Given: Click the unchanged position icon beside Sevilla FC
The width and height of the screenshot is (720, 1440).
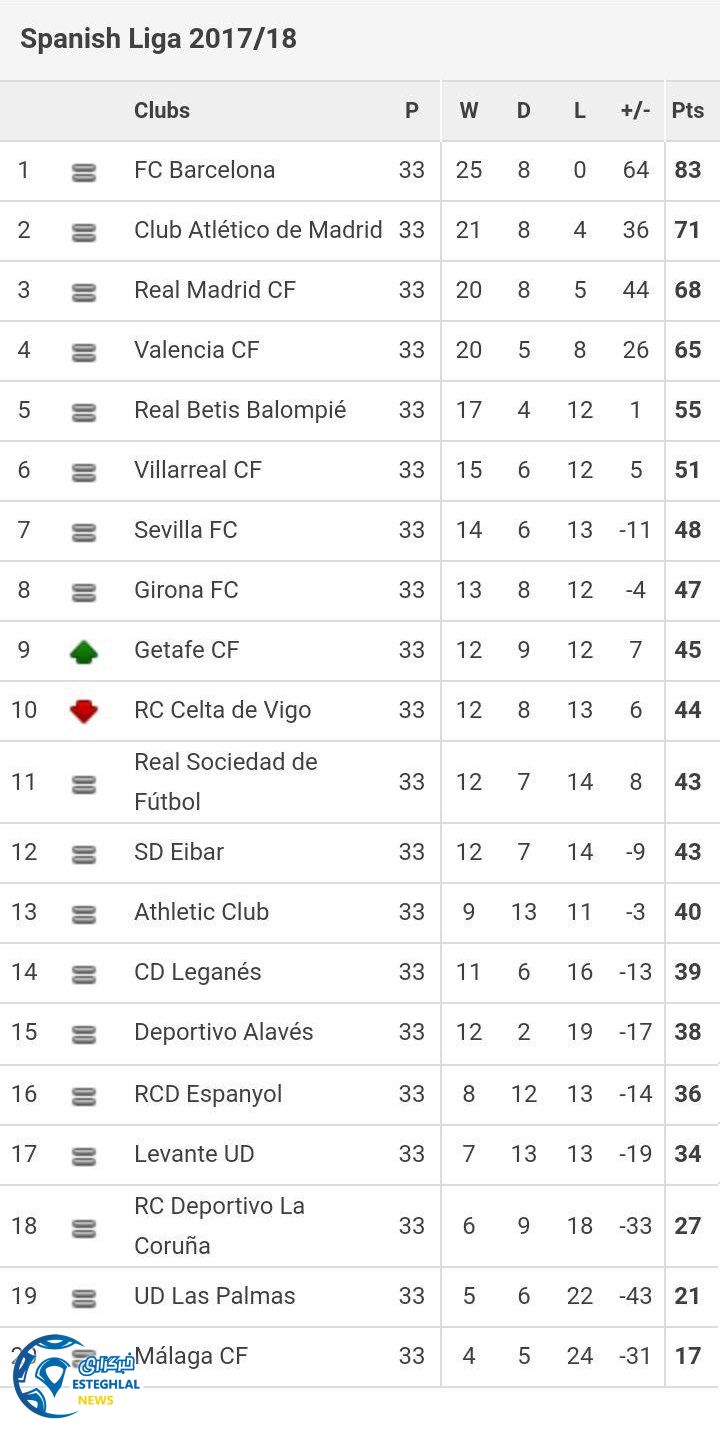Looking at the screenshot, I should pyautogui.click(x=84, y=533).
